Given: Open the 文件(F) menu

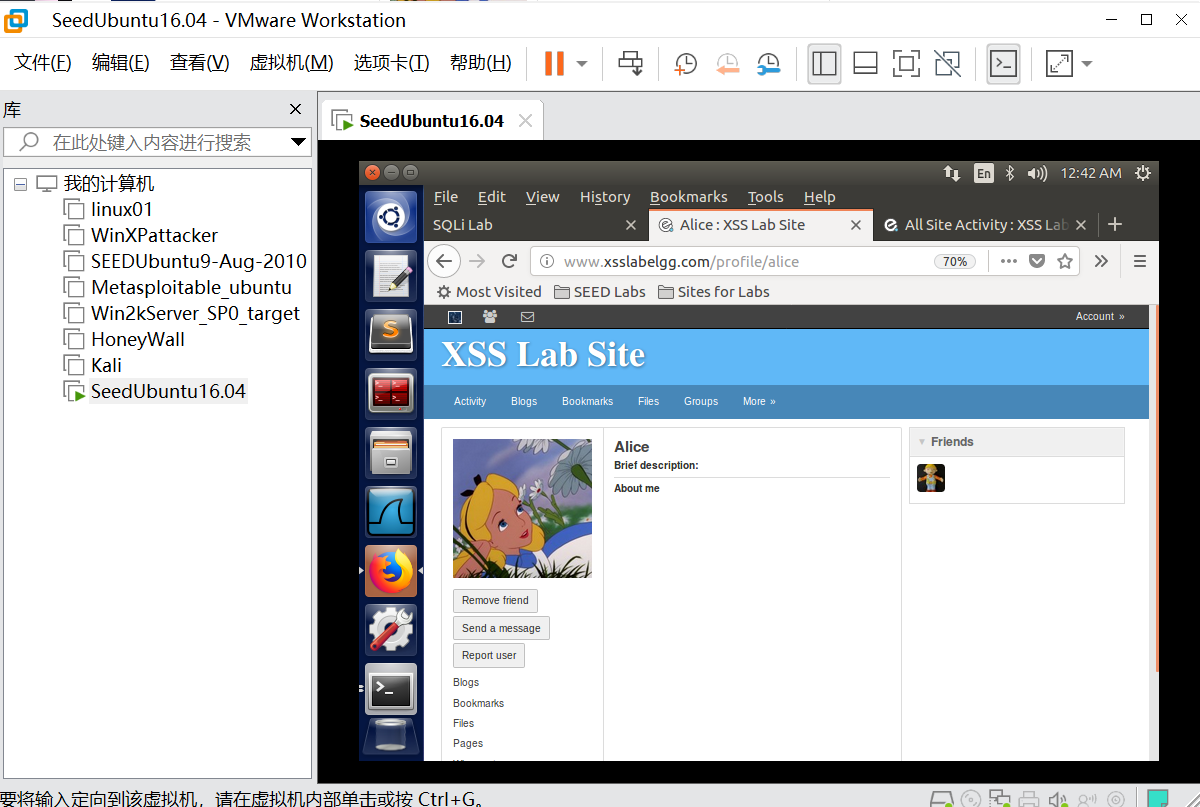Looking at the screenshot, I should (x=43, y=63).
